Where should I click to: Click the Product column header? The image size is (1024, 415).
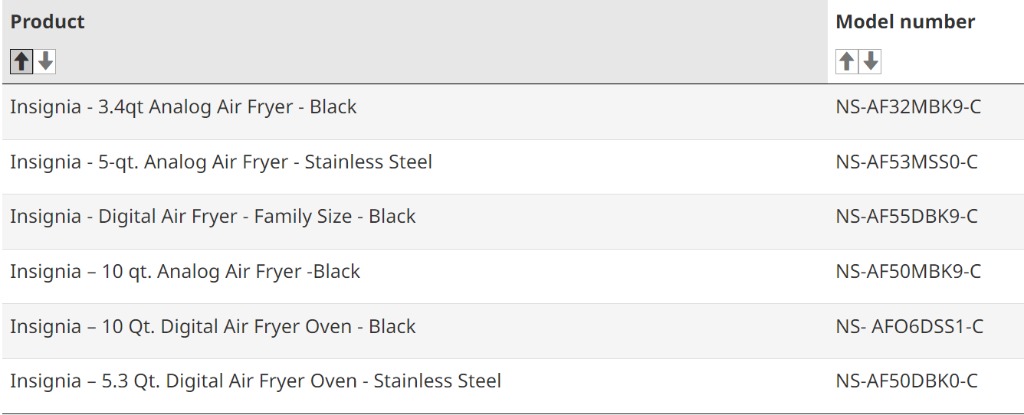click(48, 22)
